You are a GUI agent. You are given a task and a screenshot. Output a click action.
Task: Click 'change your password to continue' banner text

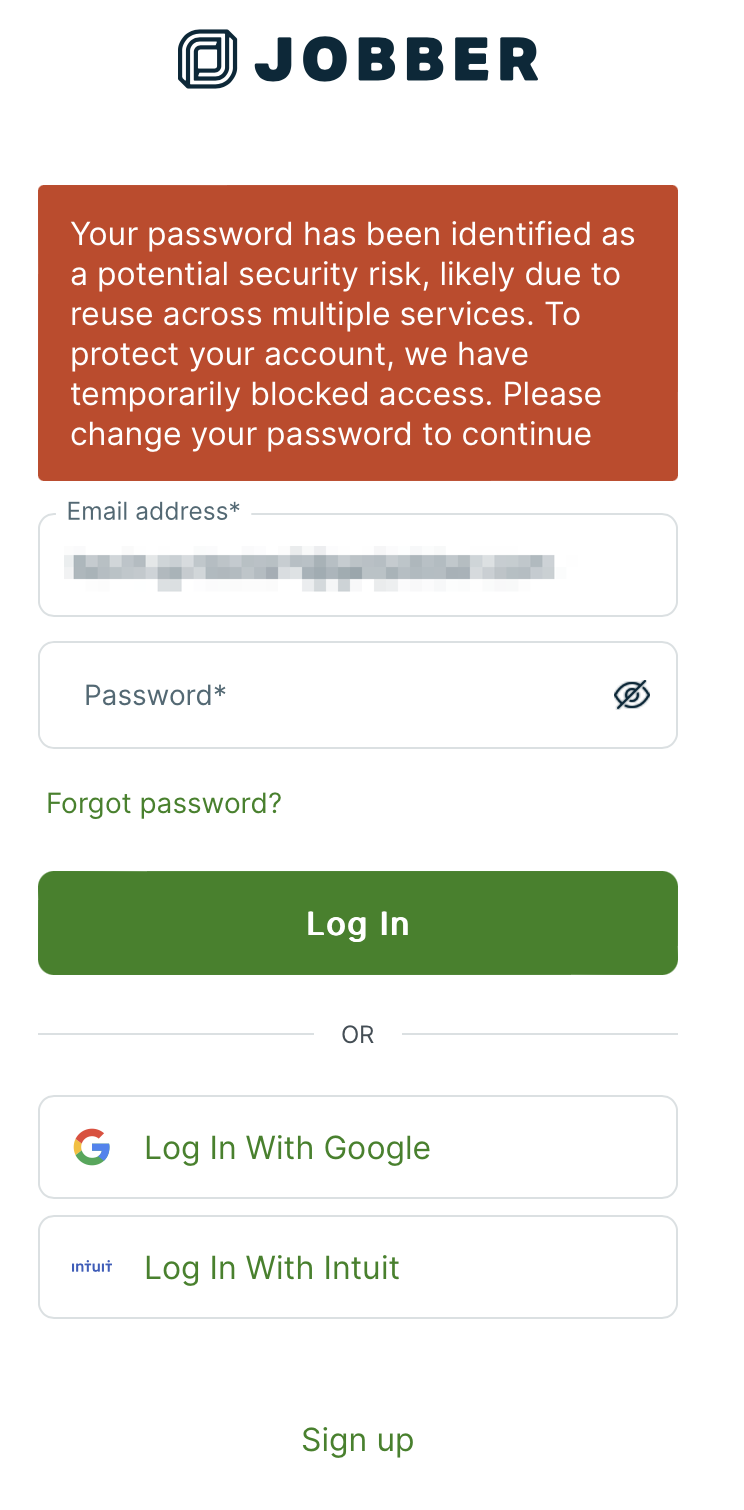pyautogui.click(x=331, y=435)
